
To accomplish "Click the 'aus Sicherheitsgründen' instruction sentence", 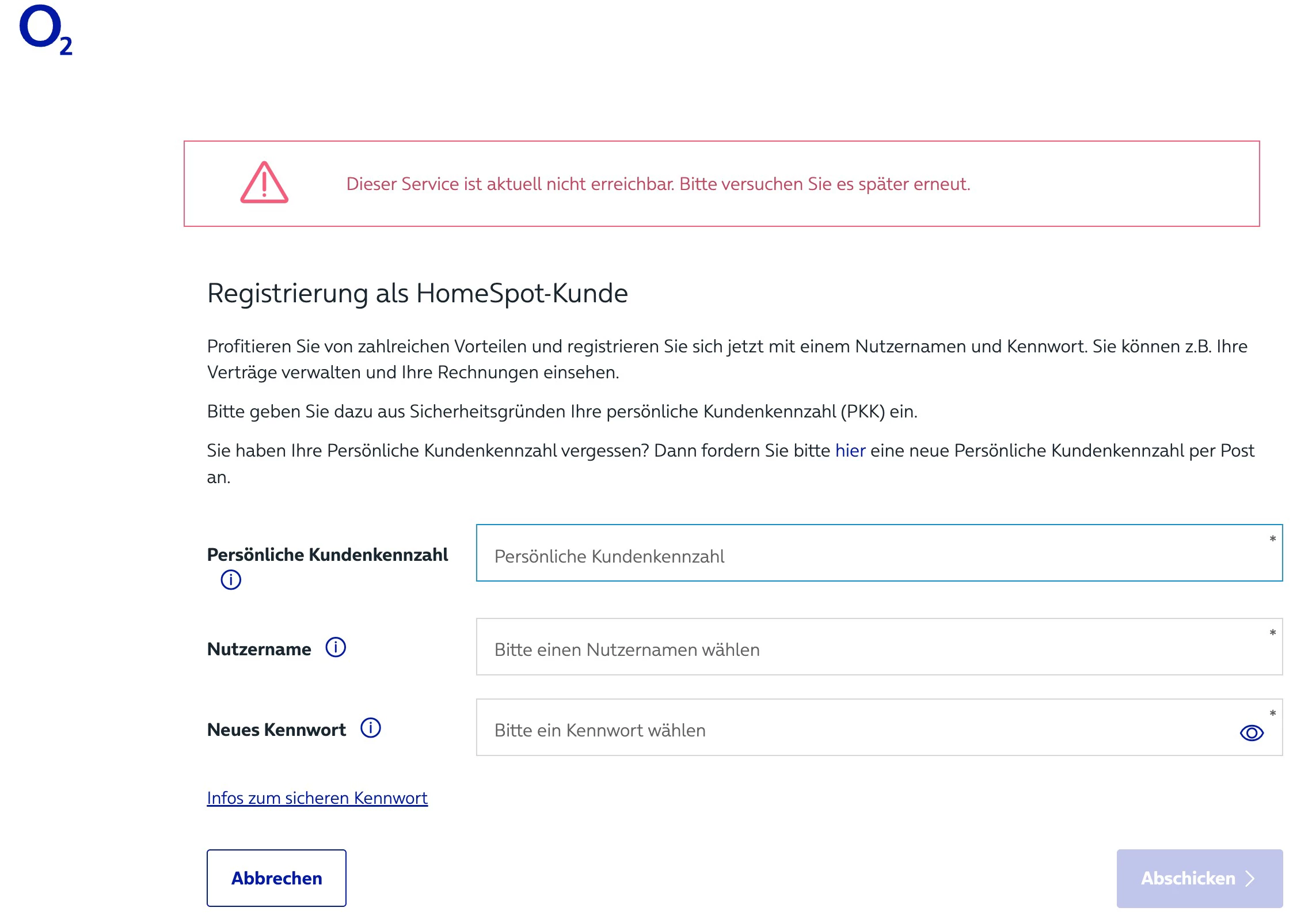I will click(x=562, y=412).
